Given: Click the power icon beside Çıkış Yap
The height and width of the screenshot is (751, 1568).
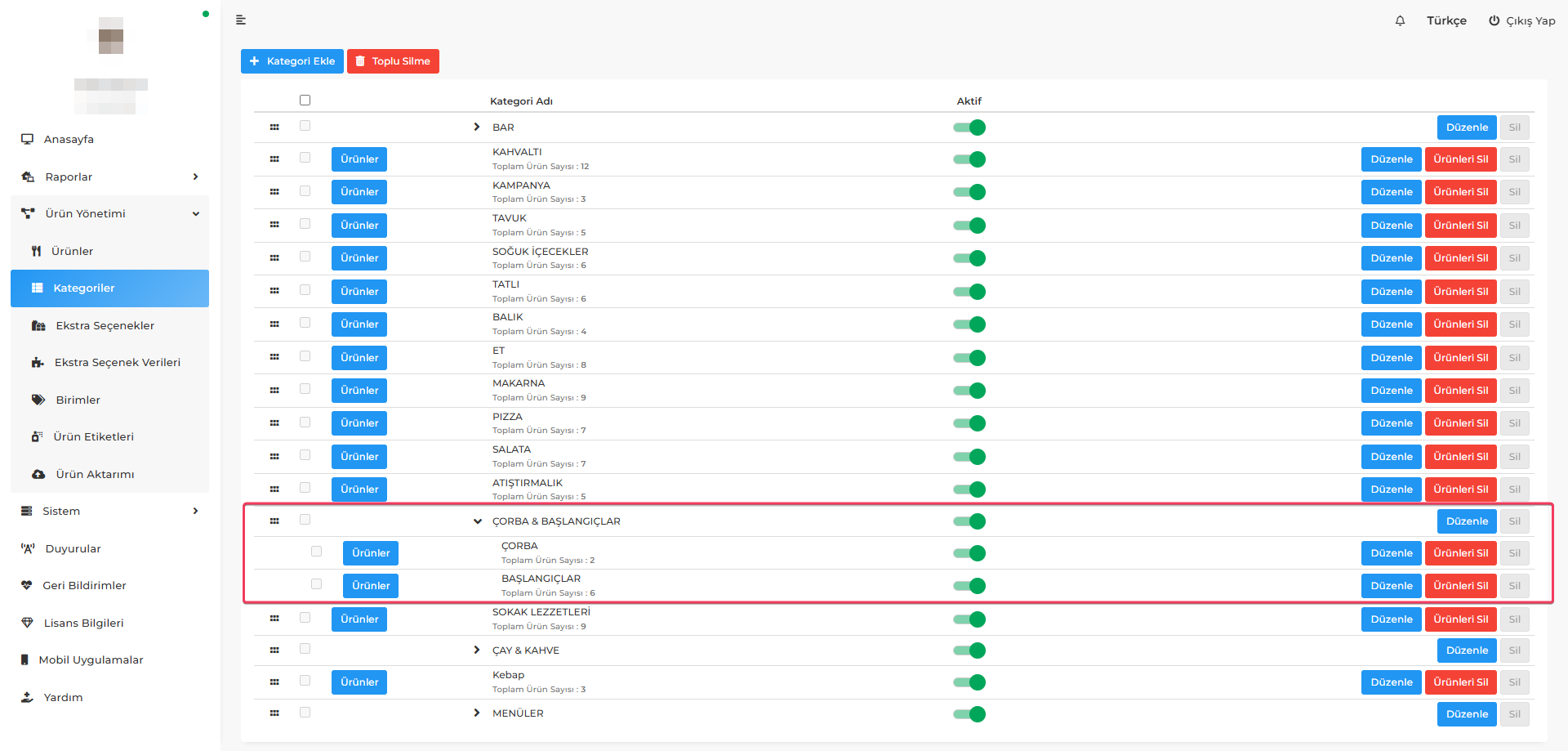Looking at the screenshot, I should 1494,20.
